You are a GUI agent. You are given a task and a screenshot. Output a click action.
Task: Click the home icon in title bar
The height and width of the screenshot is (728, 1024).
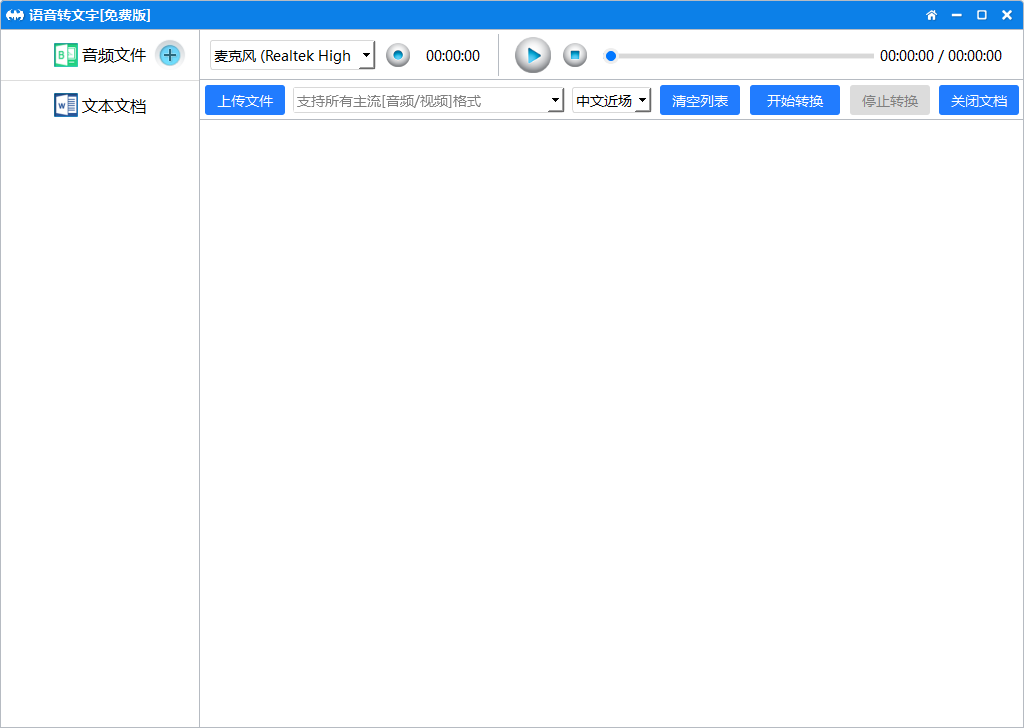pos(931,15)
